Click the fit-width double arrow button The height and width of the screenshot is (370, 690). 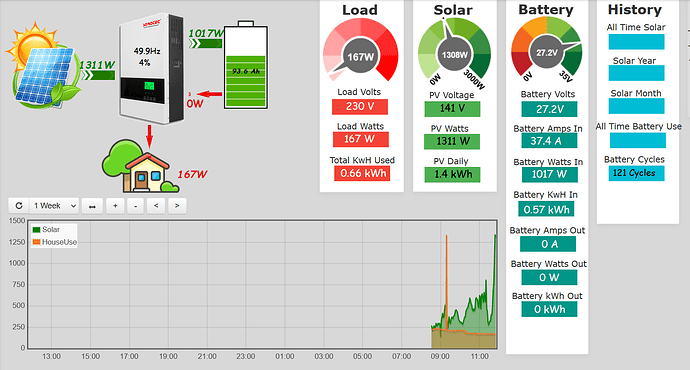click(x=92, y=206)
